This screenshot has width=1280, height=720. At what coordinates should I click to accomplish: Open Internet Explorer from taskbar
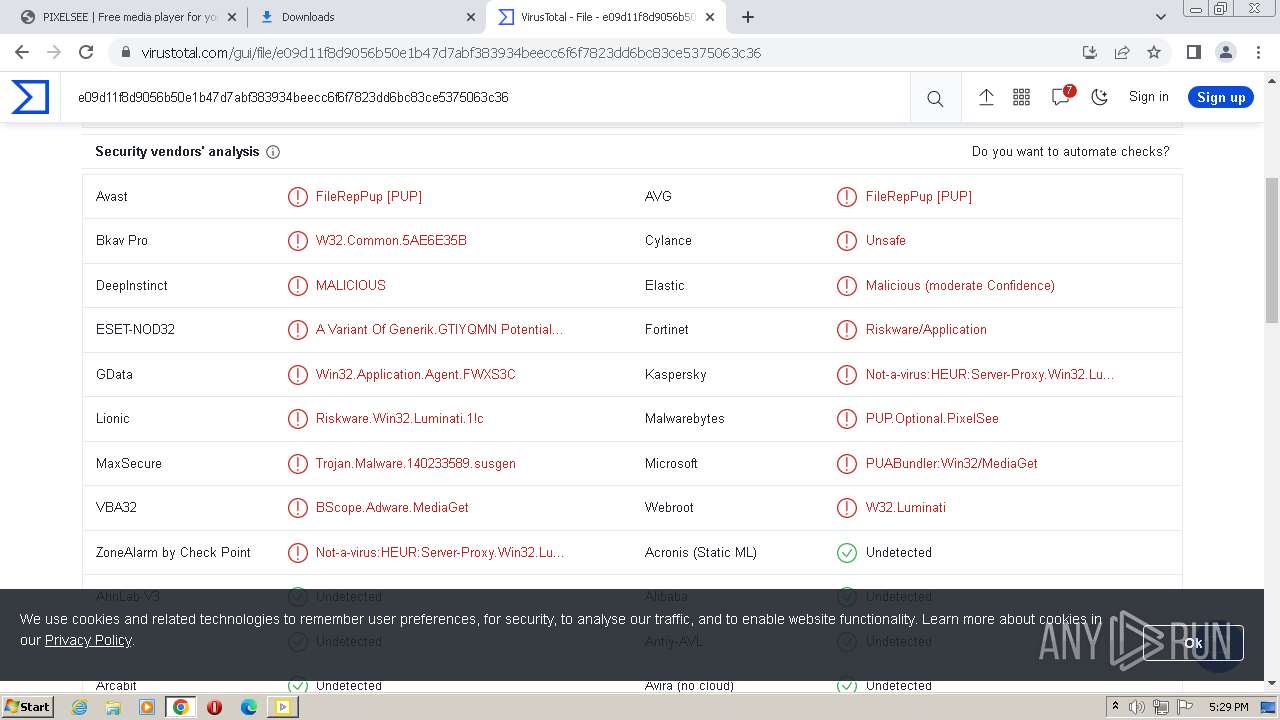coord(79,707)
